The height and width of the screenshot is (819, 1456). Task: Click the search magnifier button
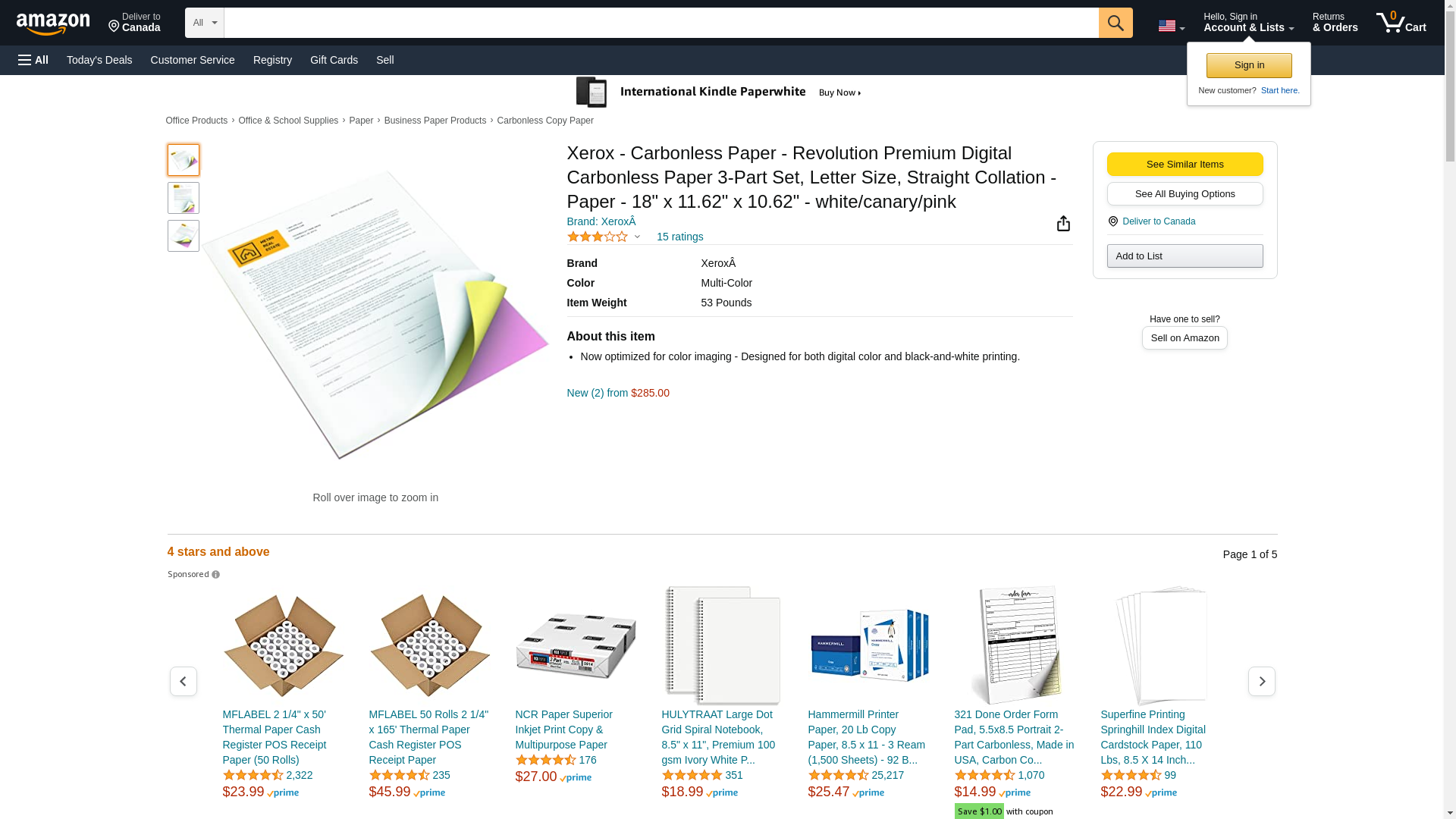[1116, 23]
